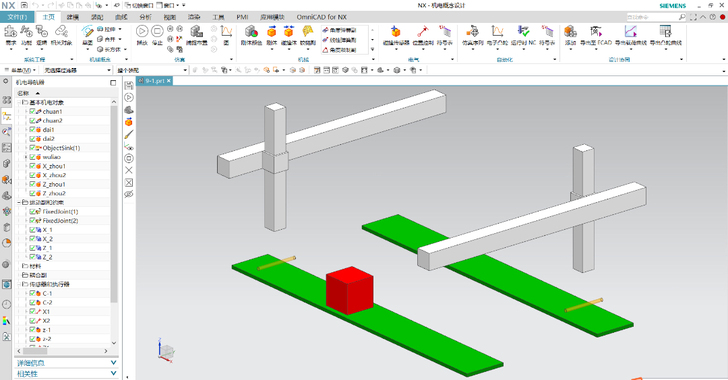
Task: Switch to the 装配 assembly tab
Action: (97, 17)
